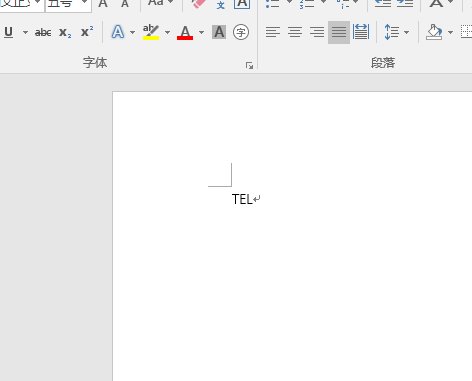
Task: Apply distributed alignment
Action: [361, 32]
